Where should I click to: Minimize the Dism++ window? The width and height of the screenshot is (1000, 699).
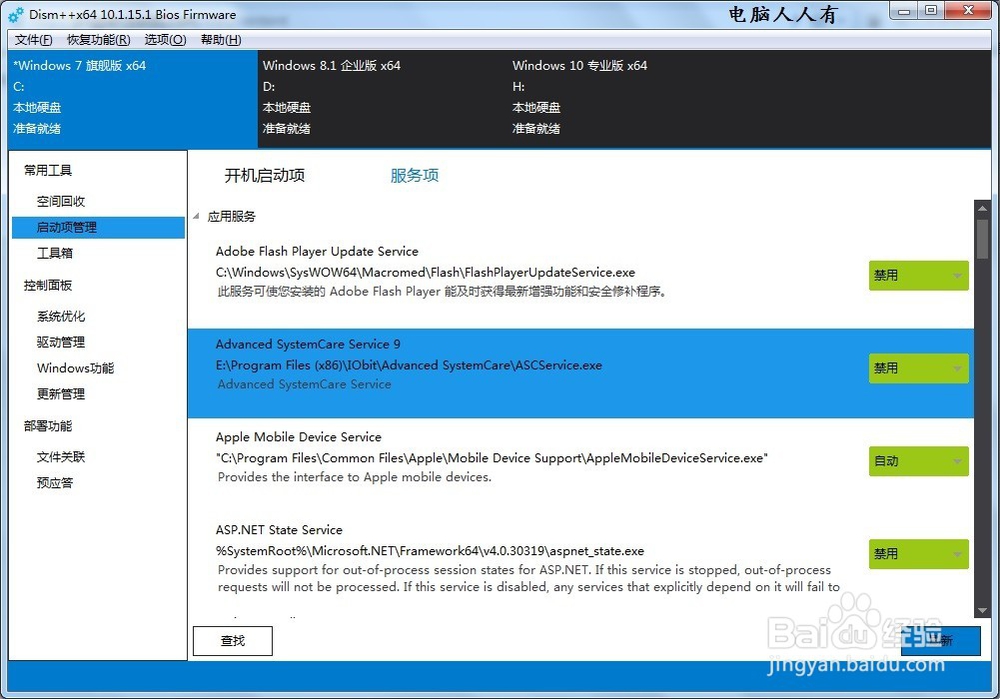click(903, 10)
